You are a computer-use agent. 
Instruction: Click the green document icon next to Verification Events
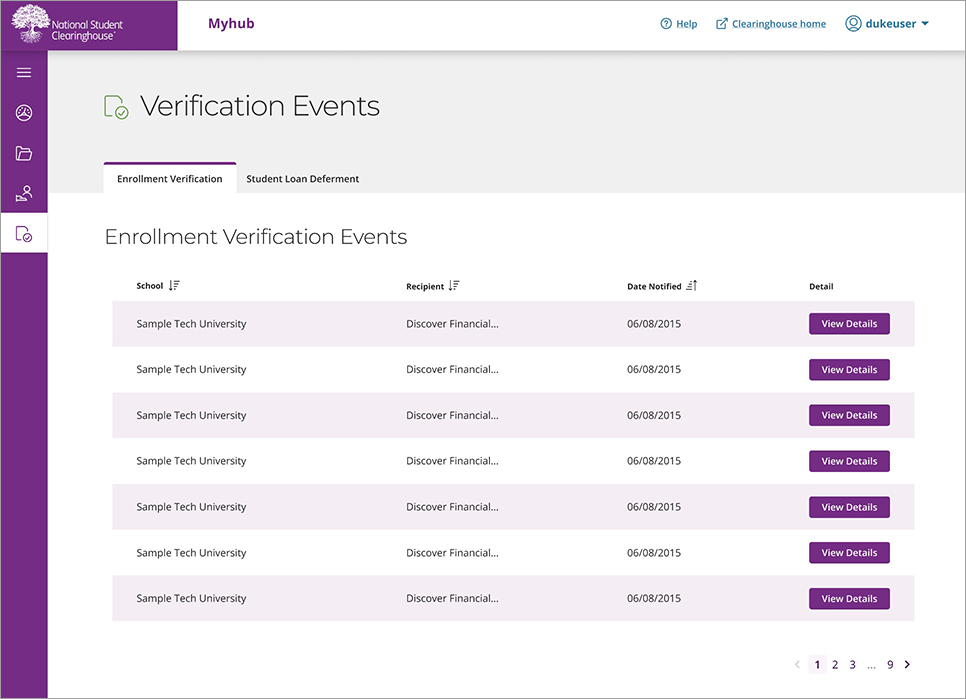click(116, 107)
